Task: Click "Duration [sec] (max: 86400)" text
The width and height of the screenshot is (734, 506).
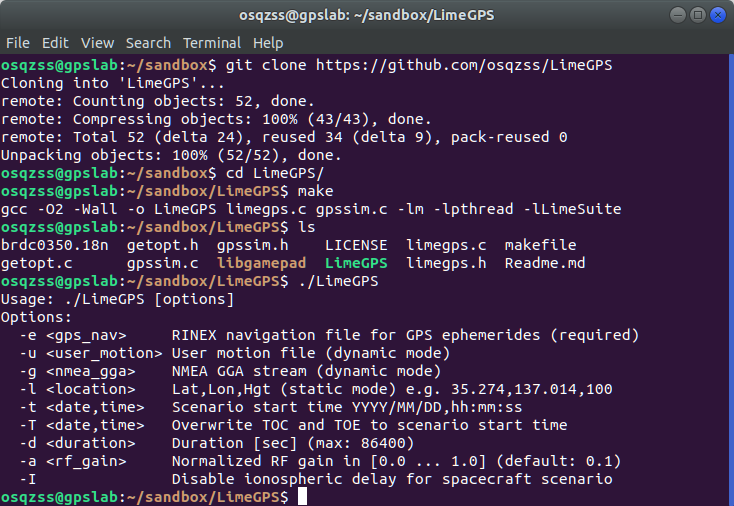Action: point(293,444)
